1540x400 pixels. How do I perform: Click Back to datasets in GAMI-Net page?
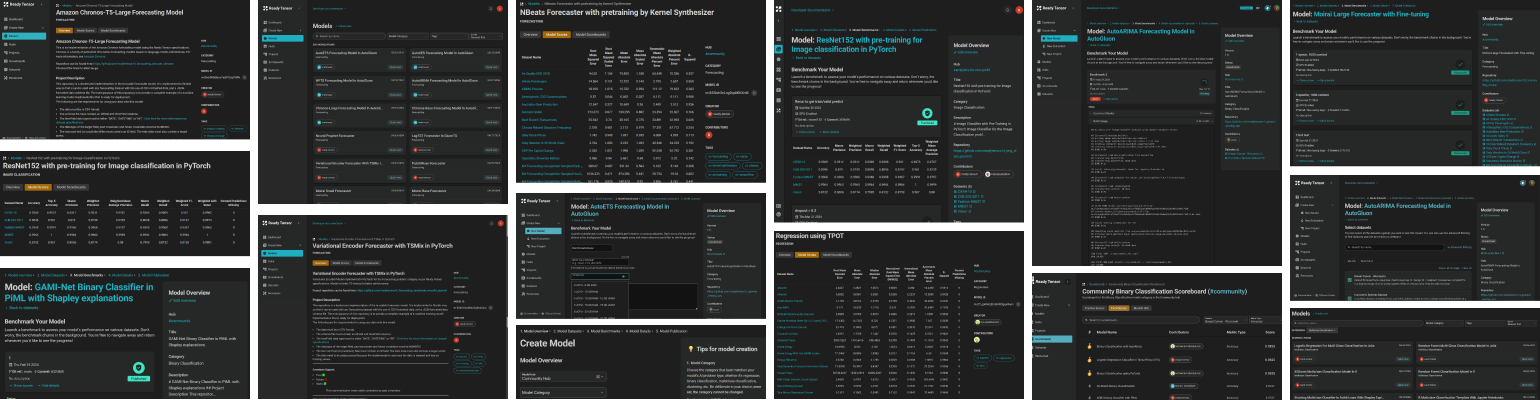coord(20,308)
